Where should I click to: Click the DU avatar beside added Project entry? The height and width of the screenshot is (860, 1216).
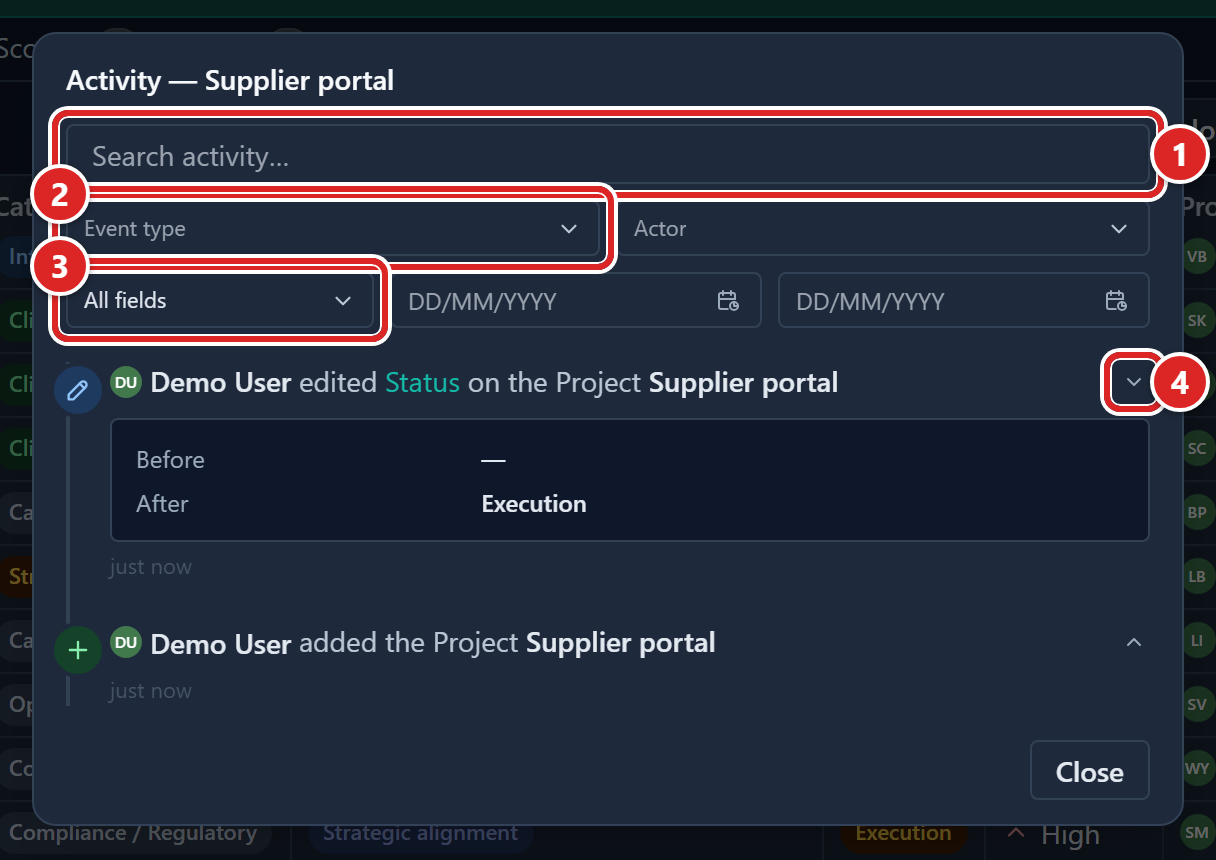(126, 642)
